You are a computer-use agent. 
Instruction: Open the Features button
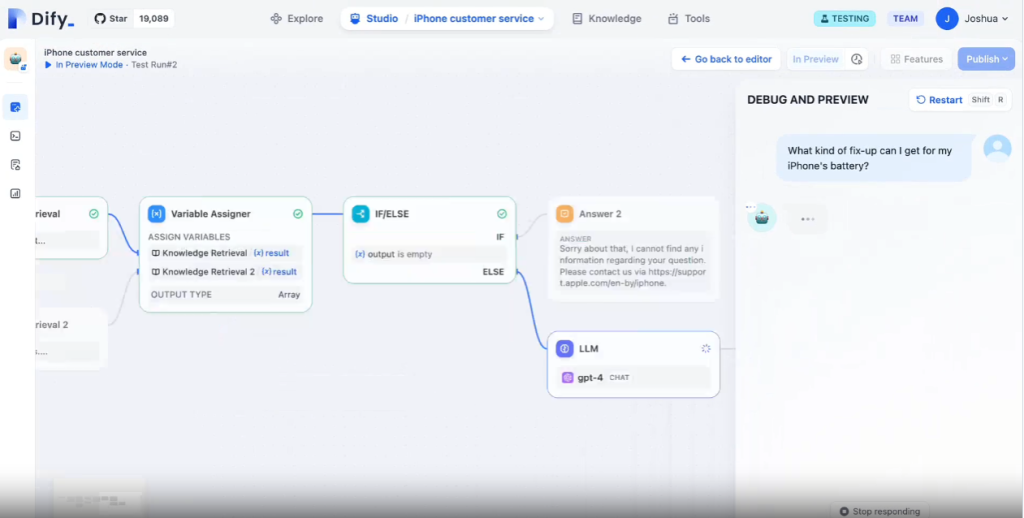917,59
